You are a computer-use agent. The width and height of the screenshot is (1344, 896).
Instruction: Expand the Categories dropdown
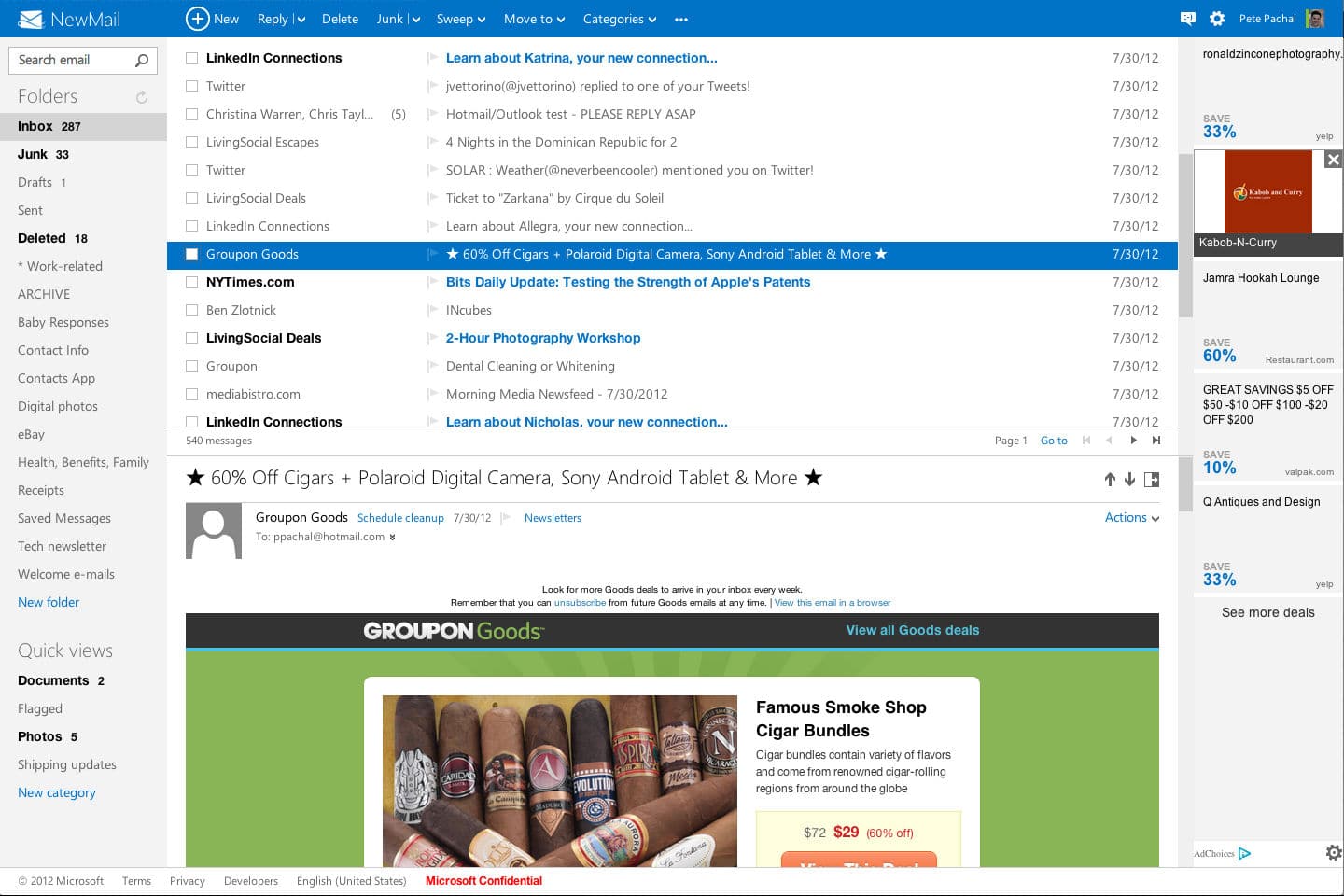651,20
